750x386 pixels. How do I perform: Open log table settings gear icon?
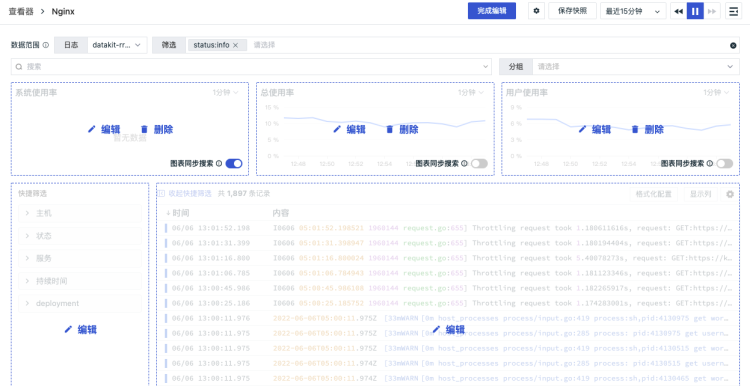pos(730,194)
